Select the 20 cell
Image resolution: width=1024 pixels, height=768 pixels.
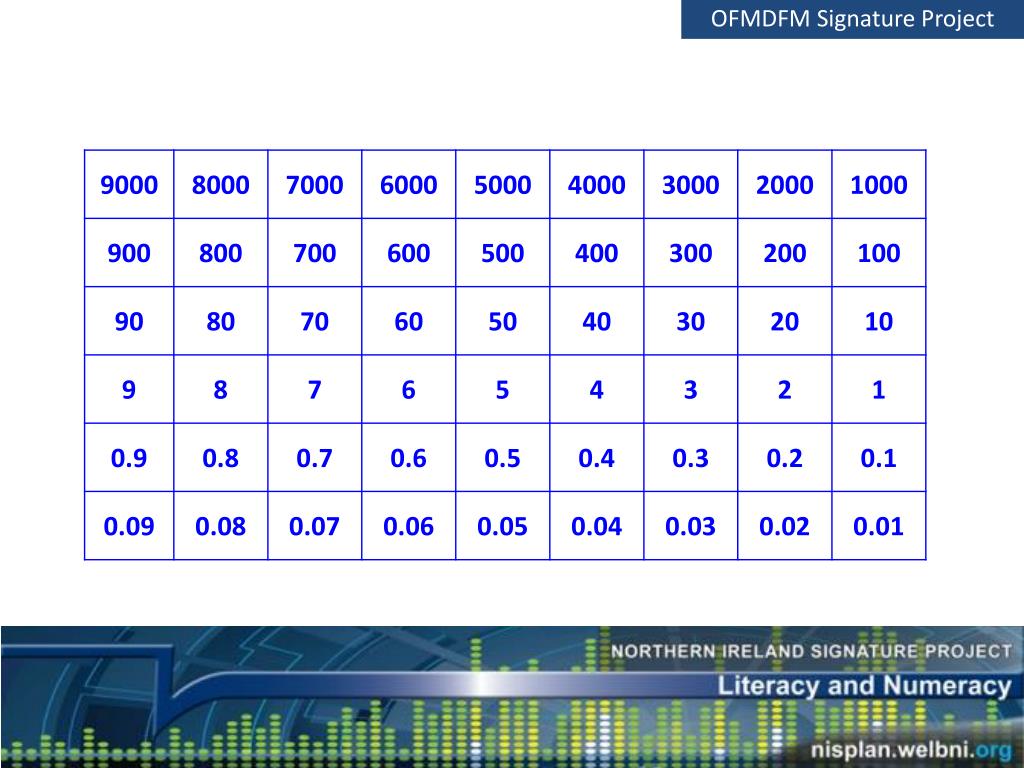(x=785, y=321)
